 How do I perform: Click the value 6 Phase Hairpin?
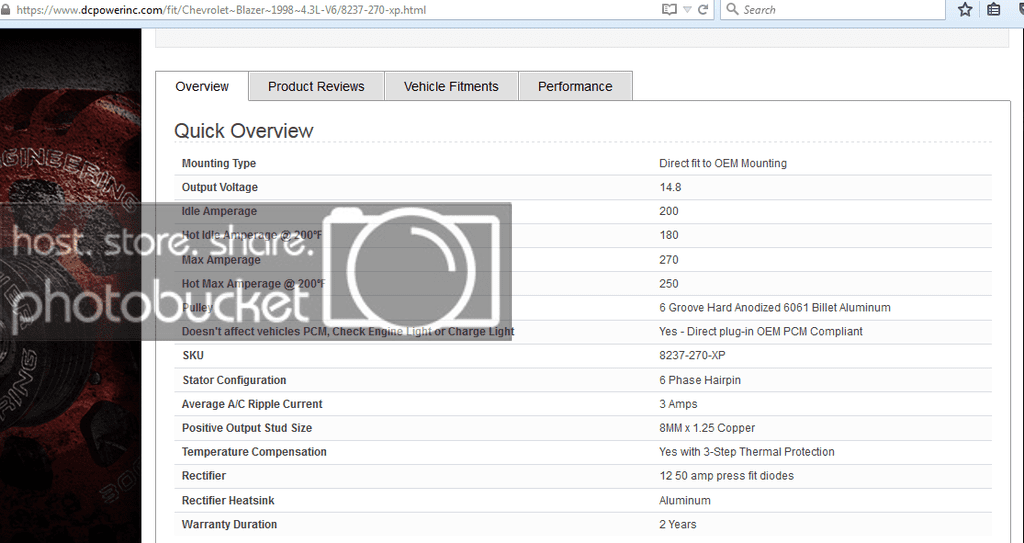(699, 380)
